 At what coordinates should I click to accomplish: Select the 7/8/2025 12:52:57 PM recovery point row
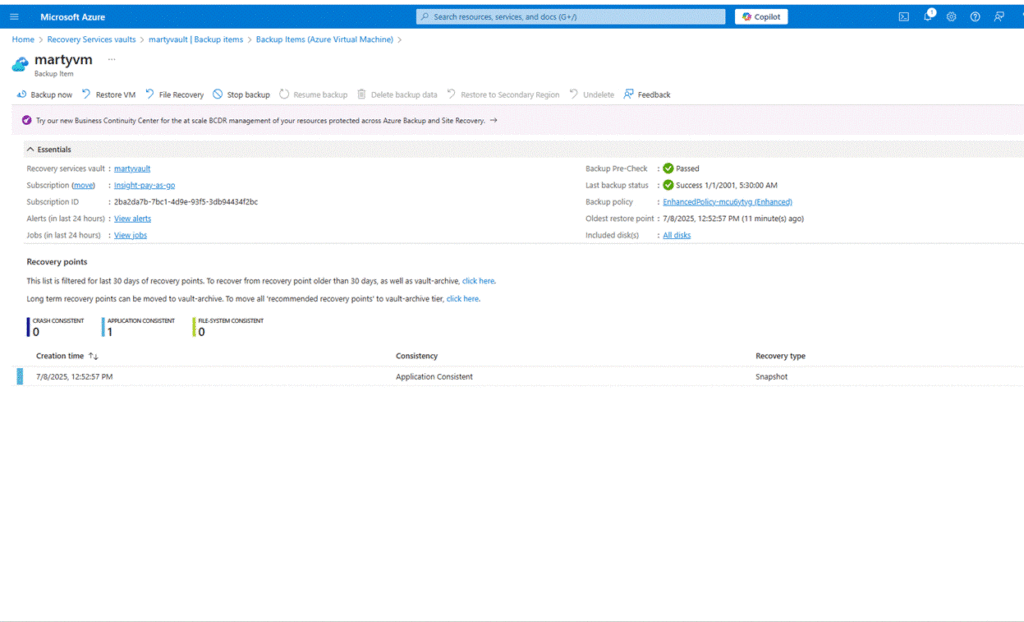pos(75,377)
